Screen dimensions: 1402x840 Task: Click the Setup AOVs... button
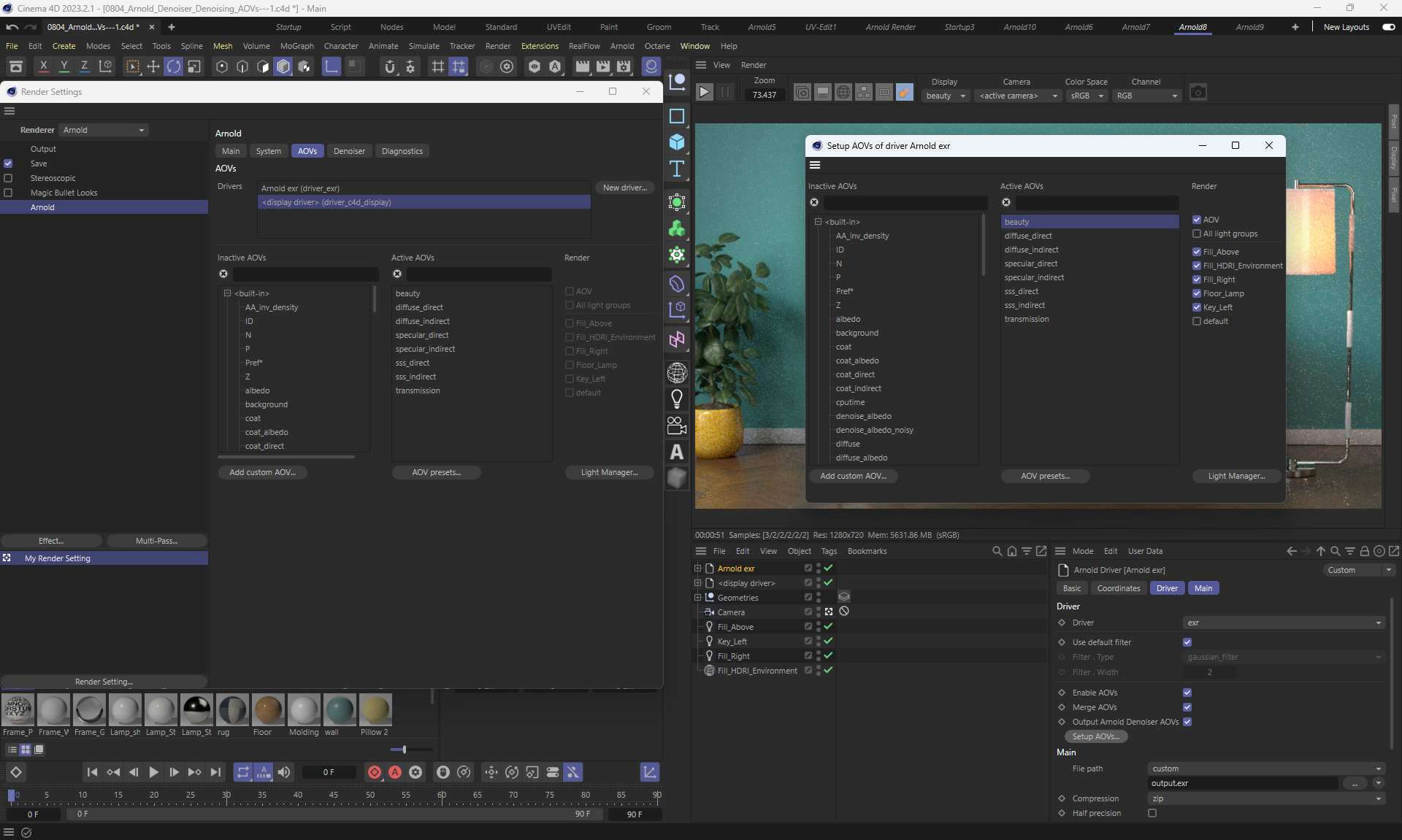[x=1095, y=736]
